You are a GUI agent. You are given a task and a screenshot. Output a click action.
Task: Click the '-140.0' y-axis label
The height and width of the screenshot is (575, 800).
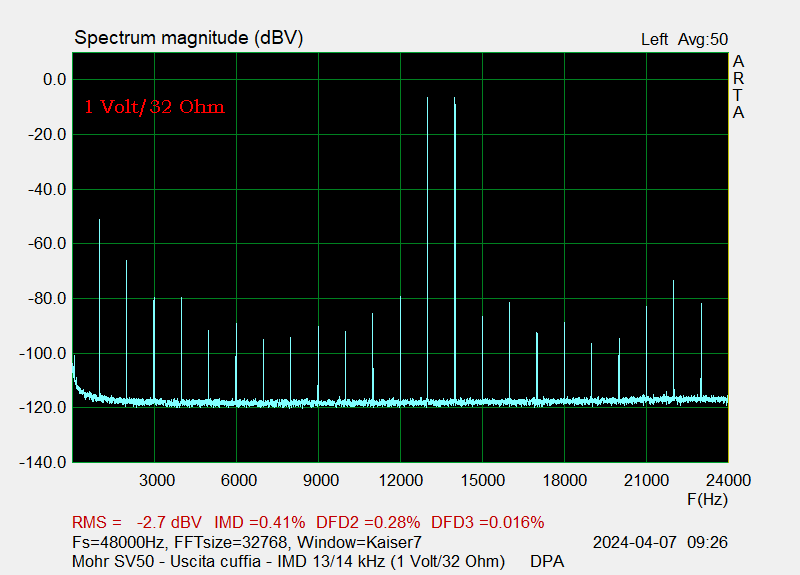point(43,462)
